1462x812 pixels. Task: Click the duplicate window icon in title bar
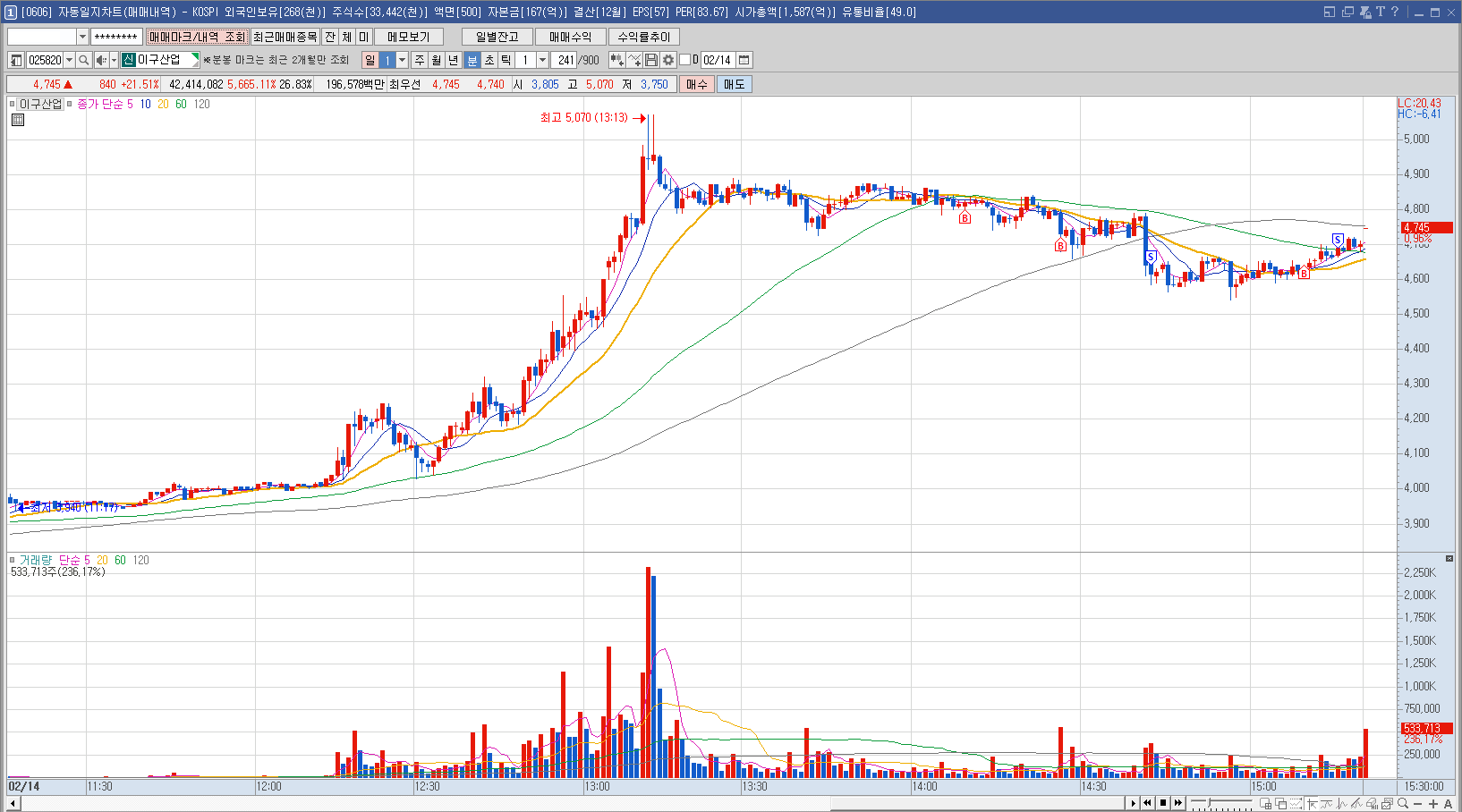coord(1347,12)
